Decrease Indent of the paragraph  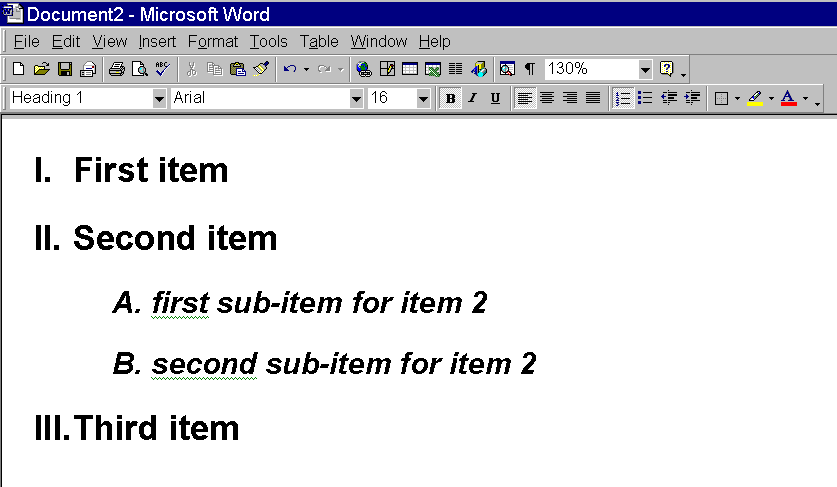(x=669, y=98)
